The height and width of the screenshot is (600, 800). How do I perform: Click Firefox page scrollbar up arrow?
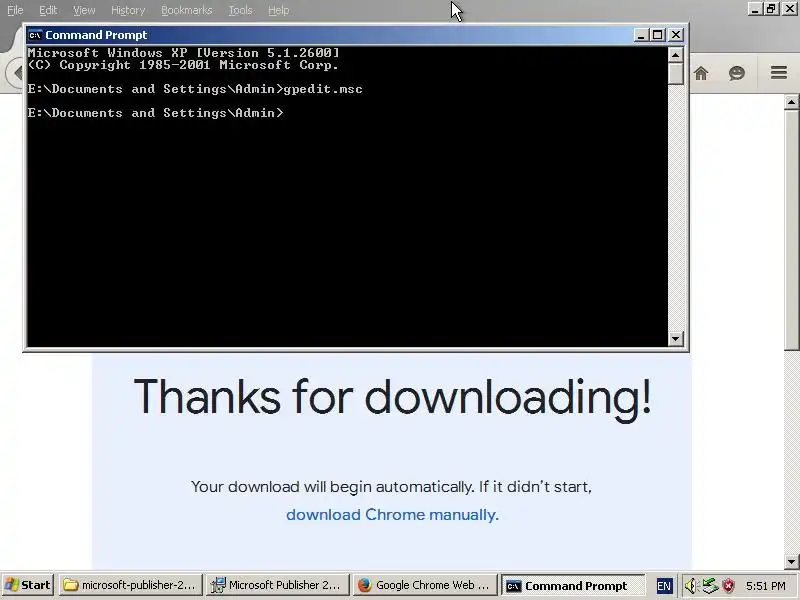[x=791, y=102]
